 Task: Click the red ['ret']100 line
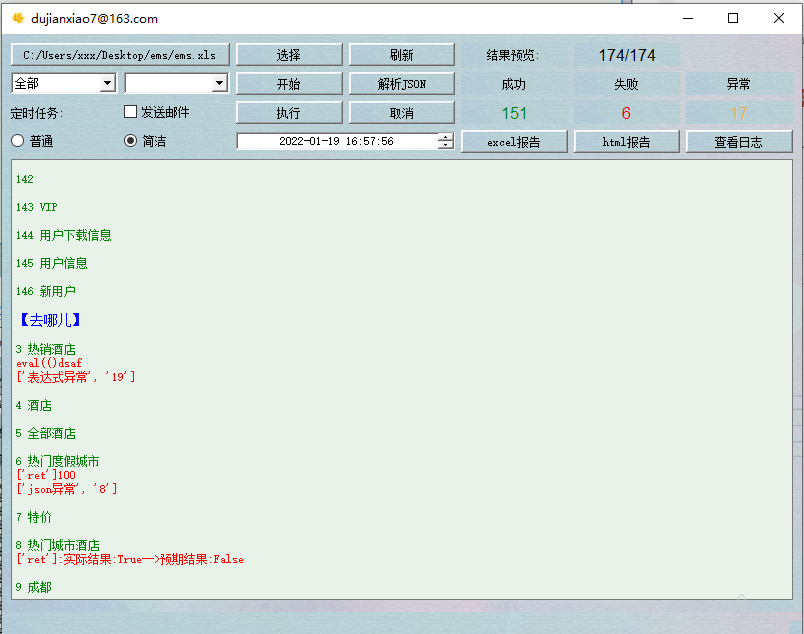click(x=46, y=475)
